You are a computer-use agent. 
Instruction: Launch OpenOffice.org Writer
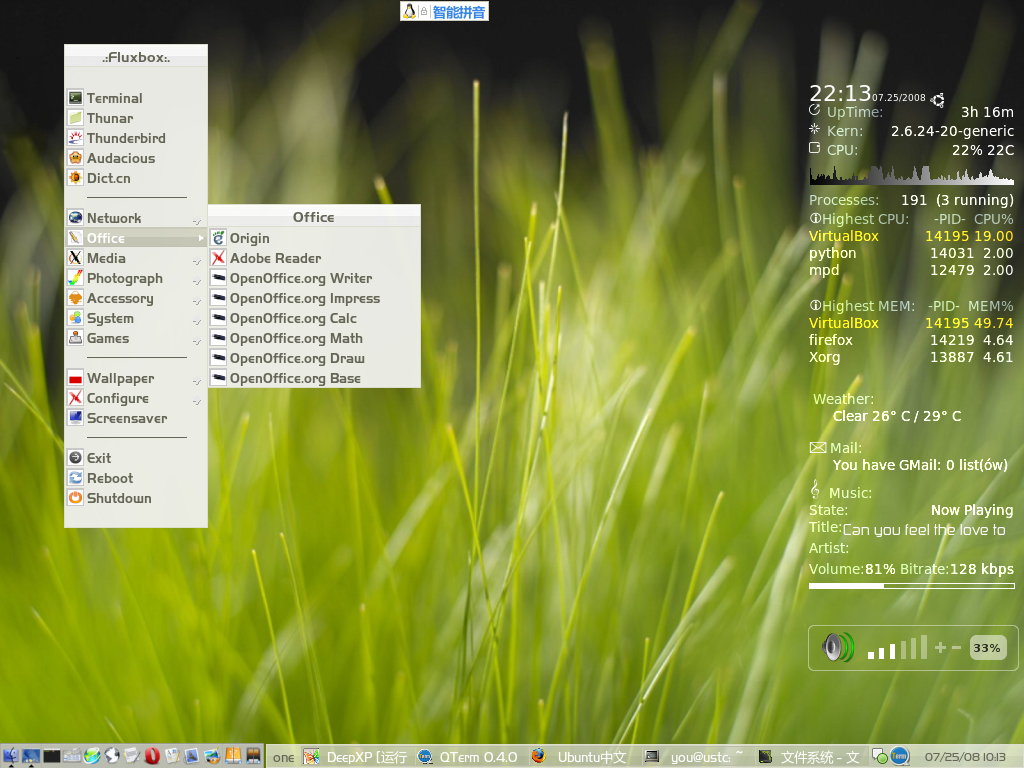315,278
